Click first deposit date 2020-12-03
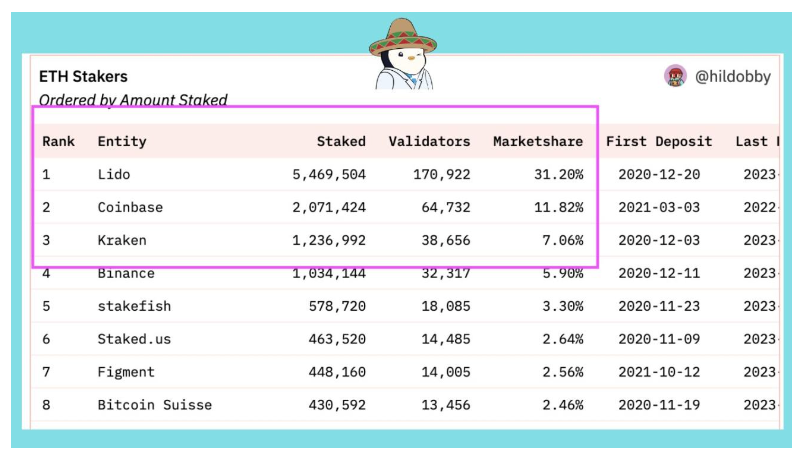Screen dimensions: 799x453 (x=659, y=240)
